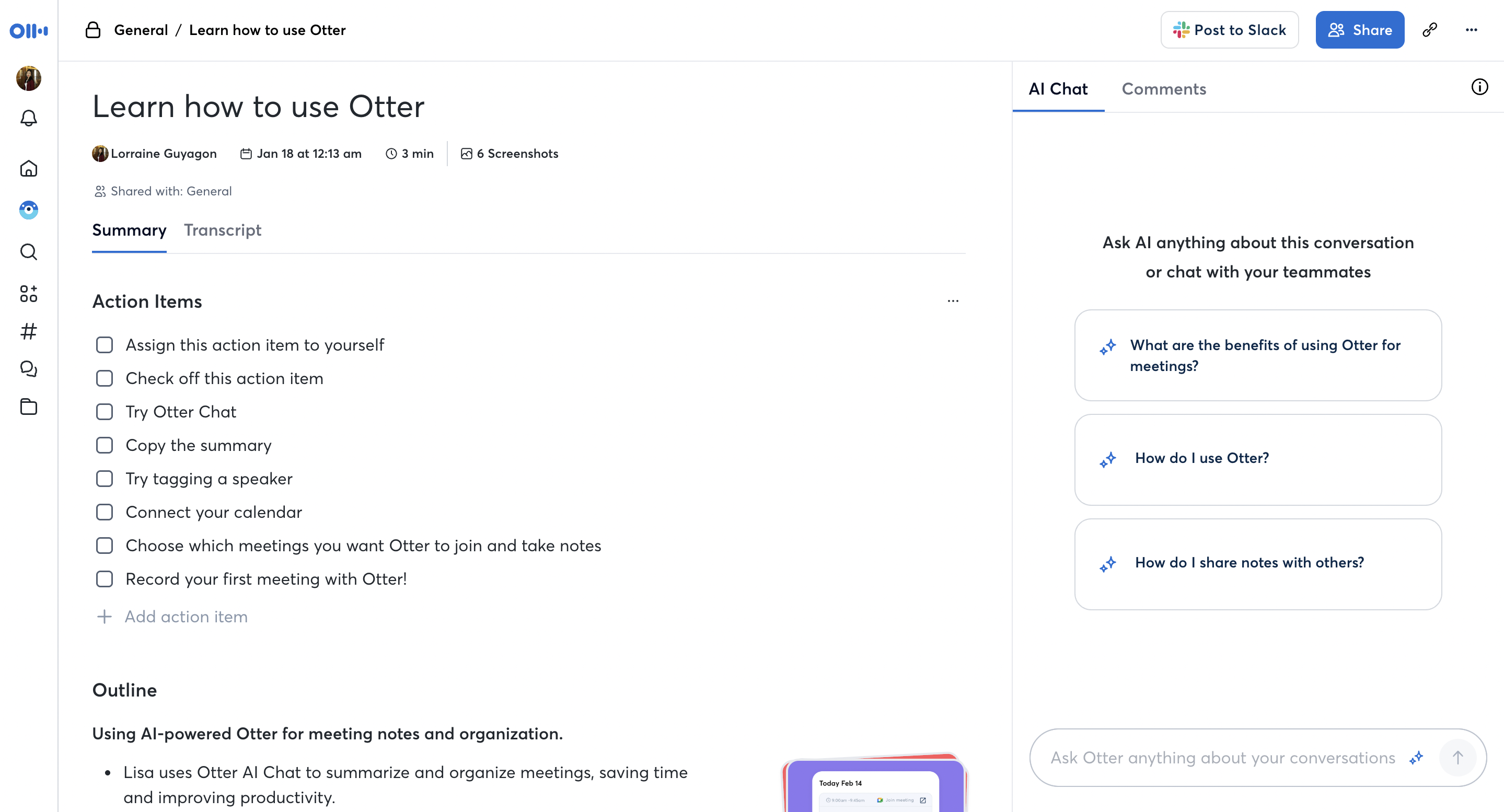Click 'Add action item' link
The height and width of the screenshot is (812, 1504).
tap(186, 617)
